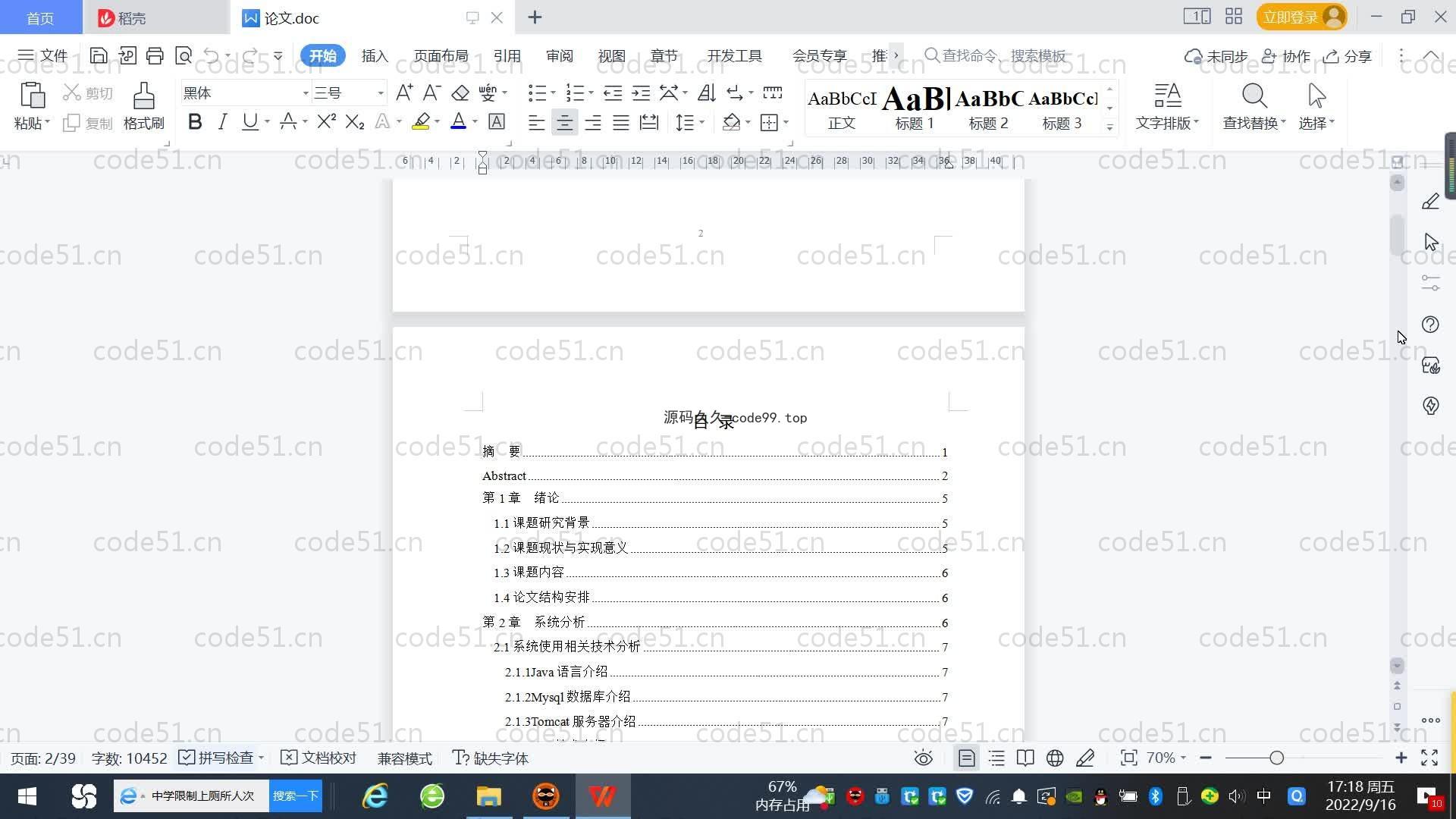Enter full screen mode icon
This screenshot has height=819, width=1456.
point(1429,758)
